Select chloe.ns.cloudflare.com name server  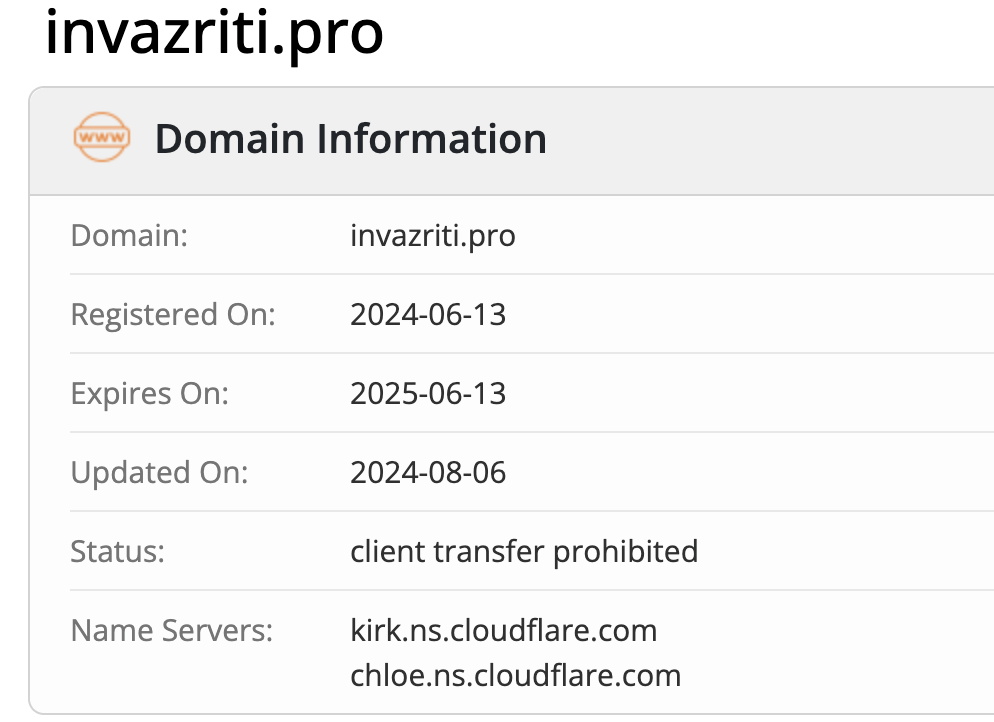[x=516, y=676]
